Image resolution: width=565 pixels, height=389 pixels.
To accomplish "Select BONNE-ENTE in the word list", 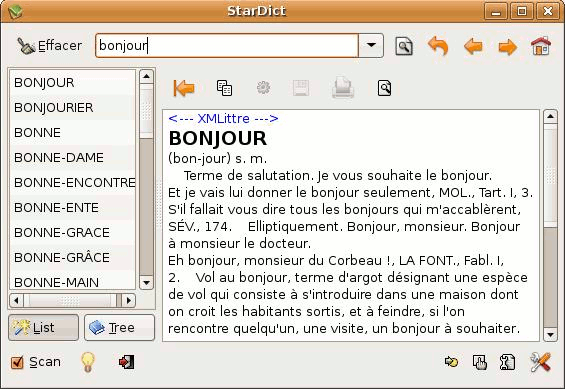I will point(73,207).
